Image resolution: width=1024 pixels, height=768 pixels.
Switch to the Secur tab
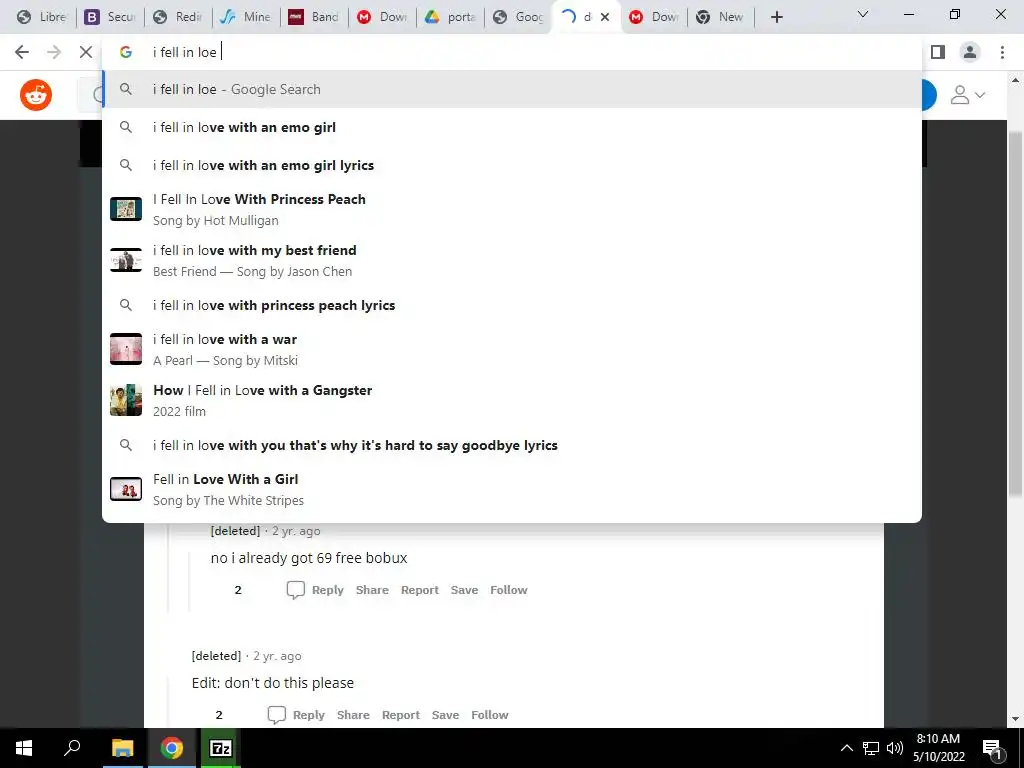pos(110,17)
